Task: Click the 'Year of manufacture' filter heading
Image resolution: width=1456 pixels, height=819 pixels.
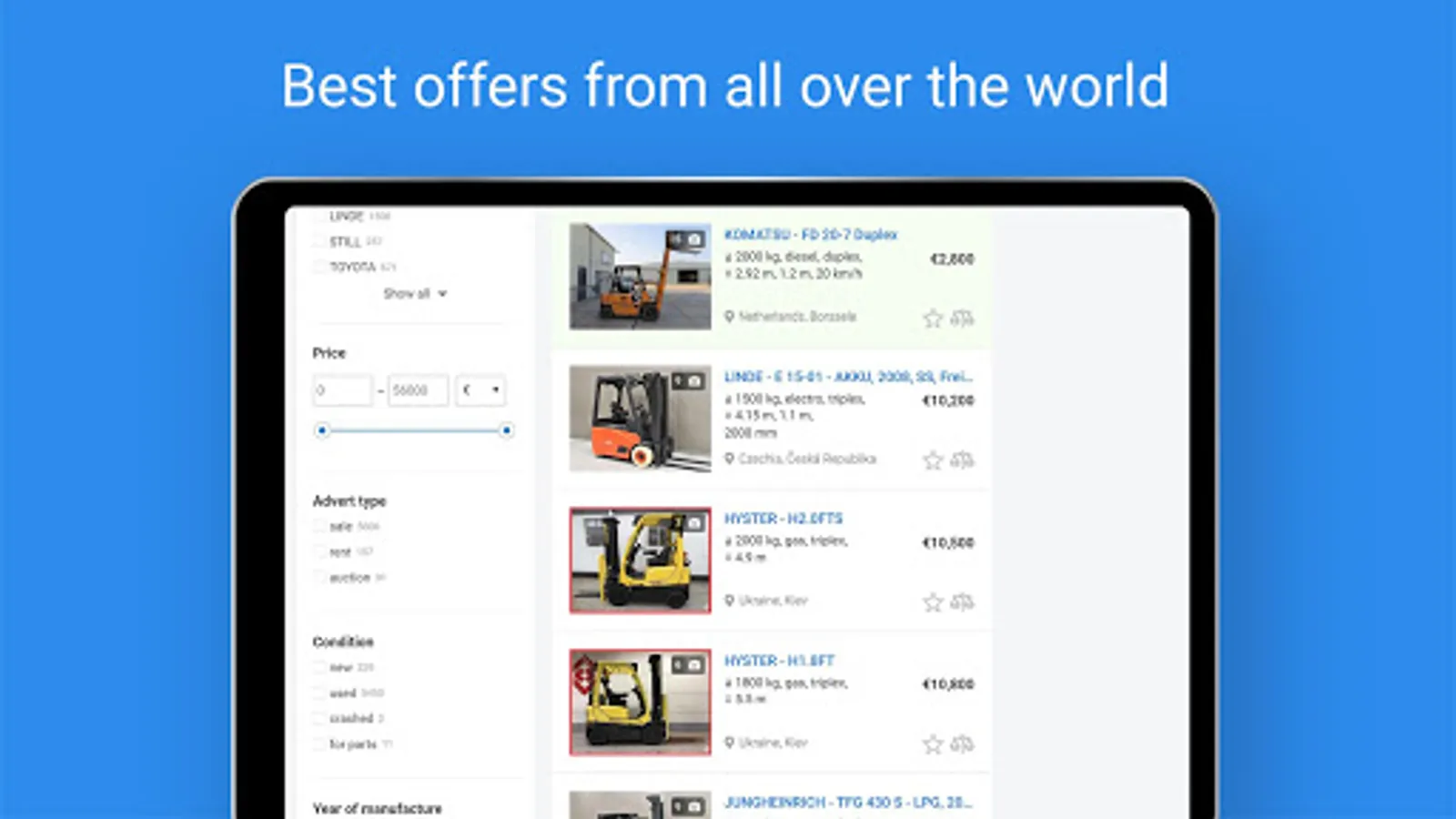Action: click(x=378, y=808)
